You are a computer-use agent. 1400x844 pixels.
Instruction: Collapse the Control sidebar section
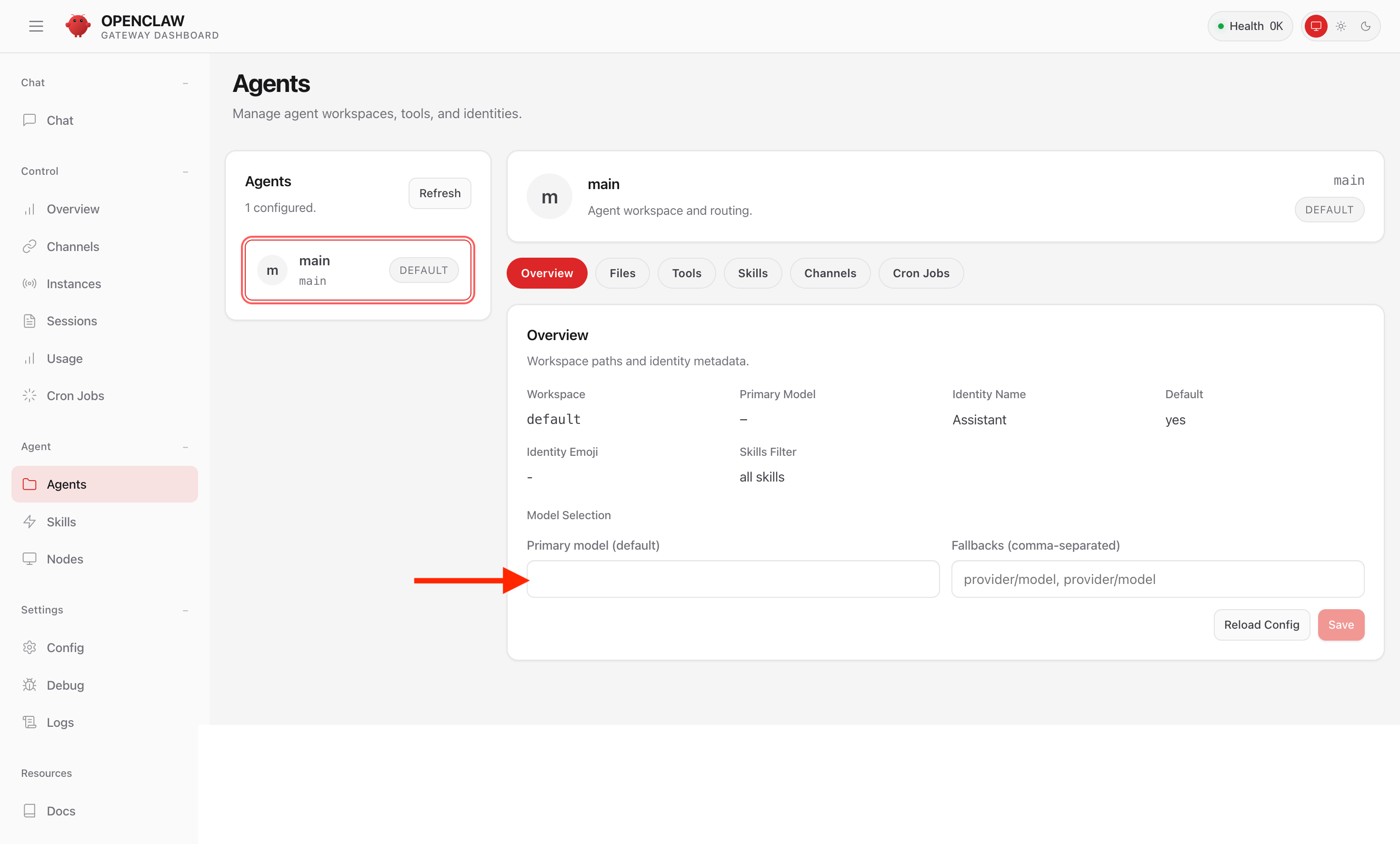pos(185,171)
